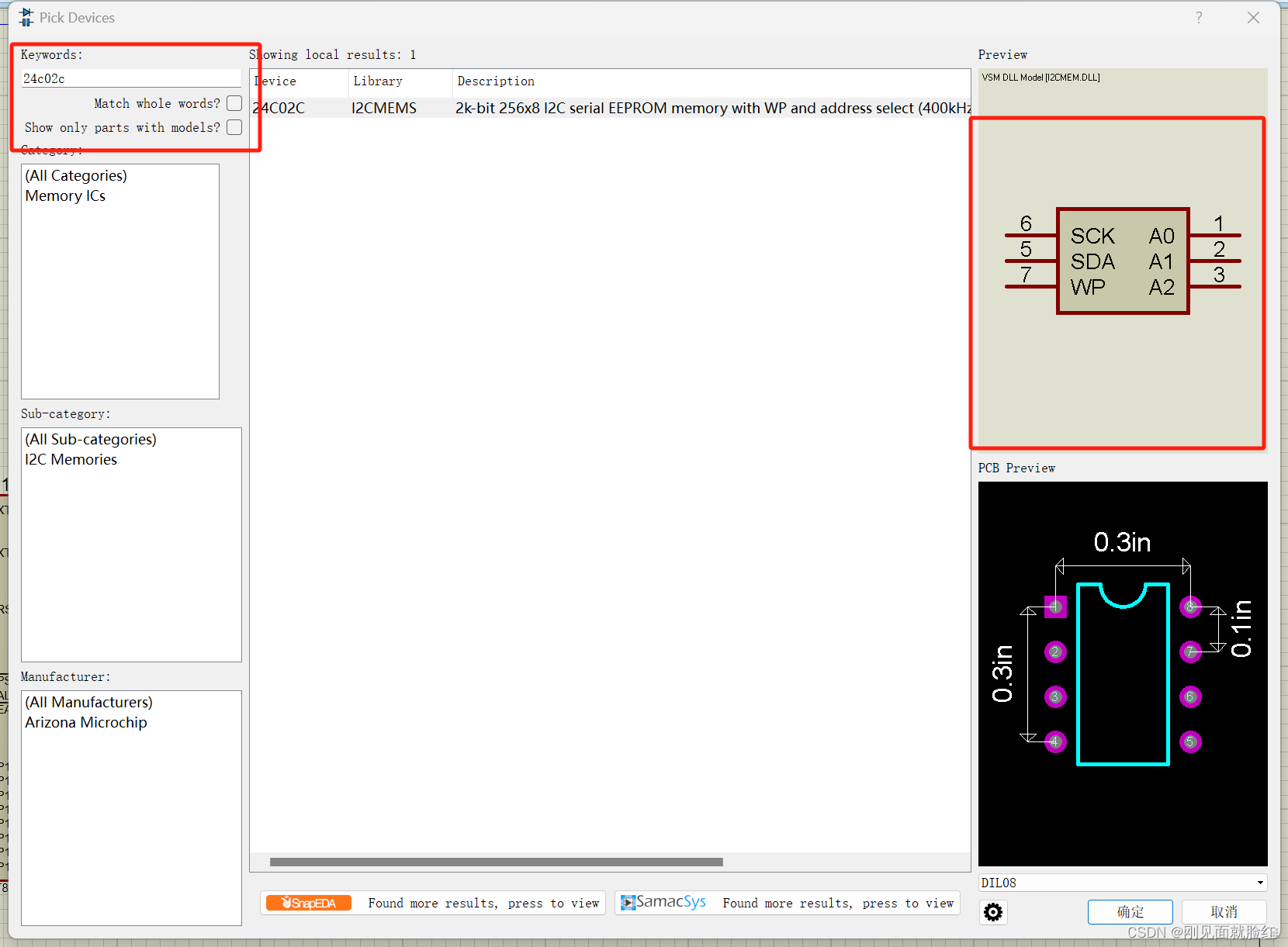The image size is (1288, 947).
Task: Select All Categories in the category list
Action: 75,175
